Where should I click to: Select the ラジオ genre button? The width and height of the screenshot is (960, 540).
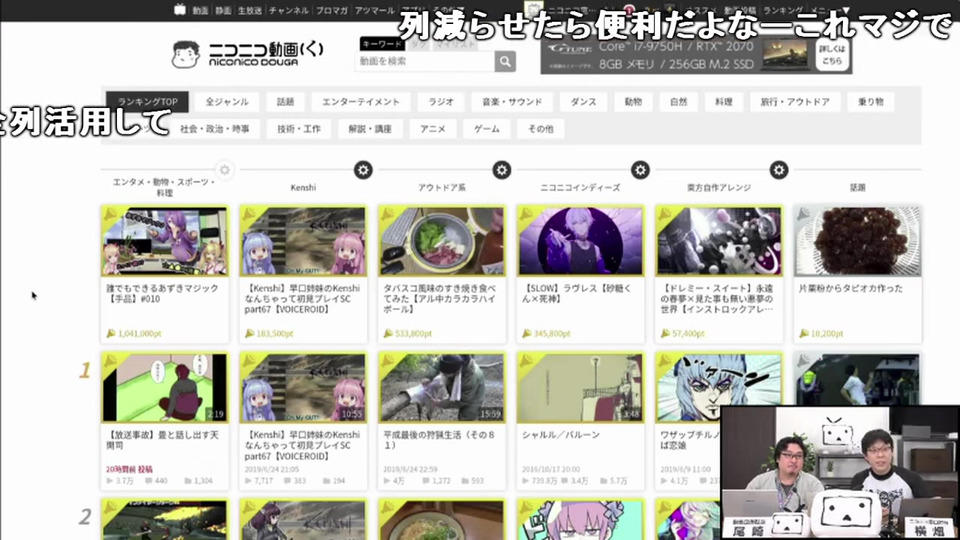pos(440,102)
